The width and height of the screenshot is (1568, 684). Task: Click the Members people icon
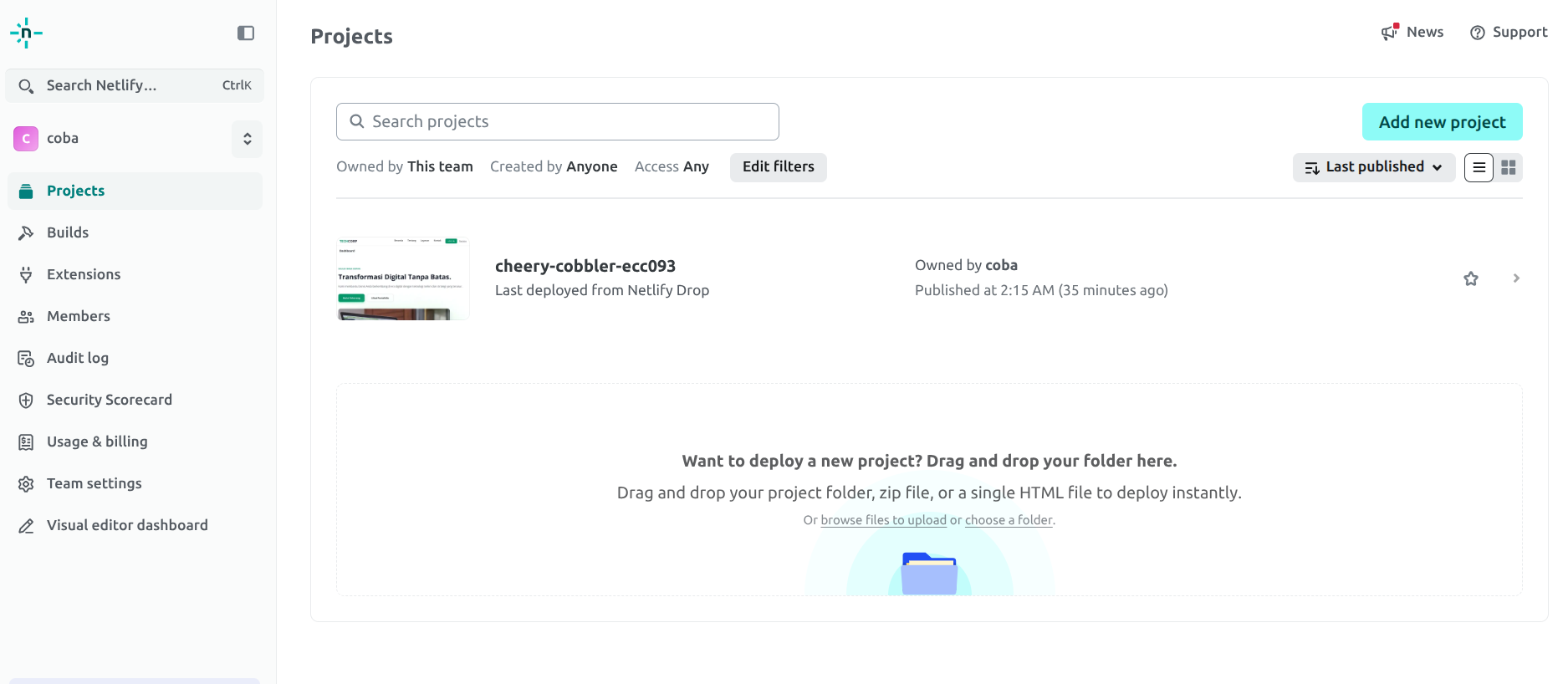pos(26,317)
